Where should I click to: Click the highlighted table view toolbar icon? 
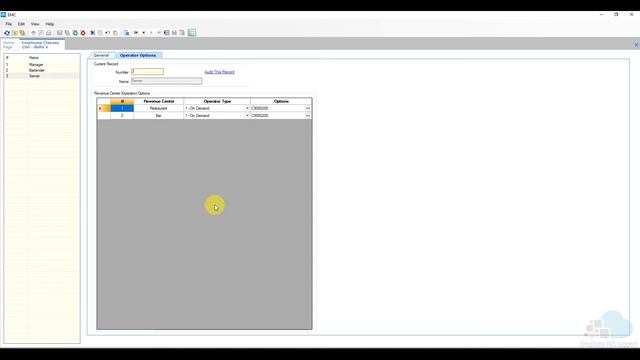[x=192, y=33]
